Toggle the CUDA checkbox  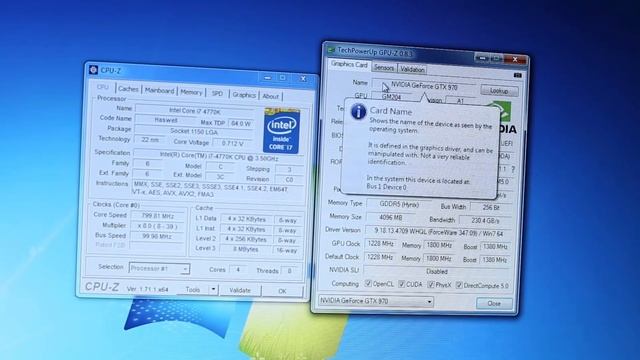[x=402, y=284]
